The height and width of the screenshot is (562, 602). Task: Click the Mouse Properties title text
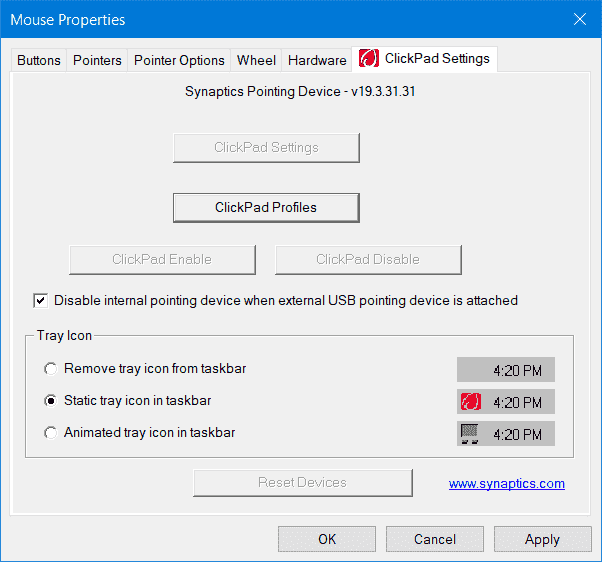pyautogui.click(x=68, y=20)
